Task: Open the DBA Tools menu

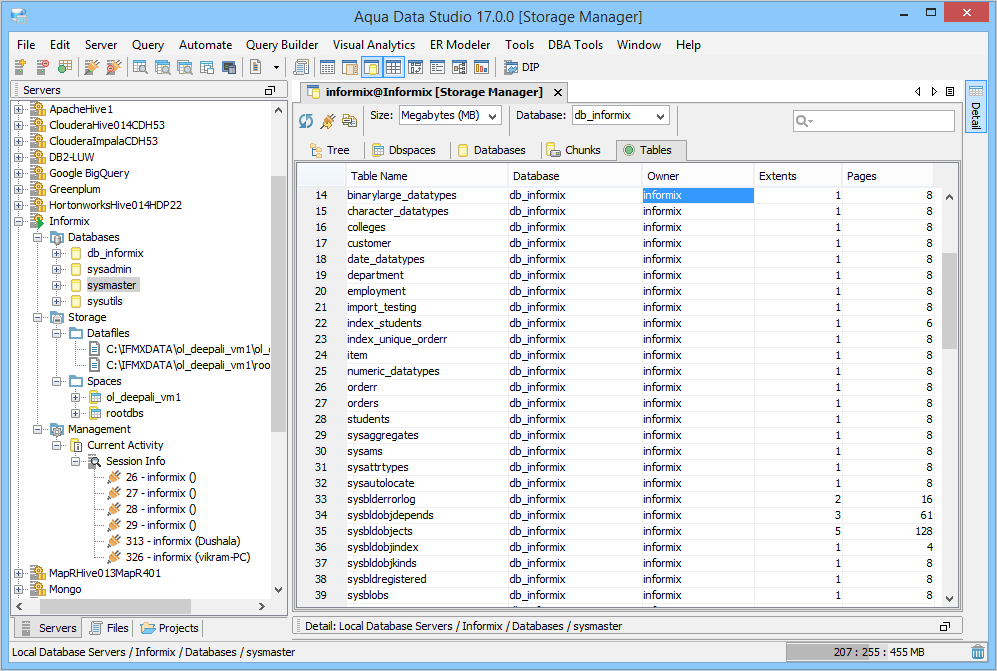Action: point(575,45)
